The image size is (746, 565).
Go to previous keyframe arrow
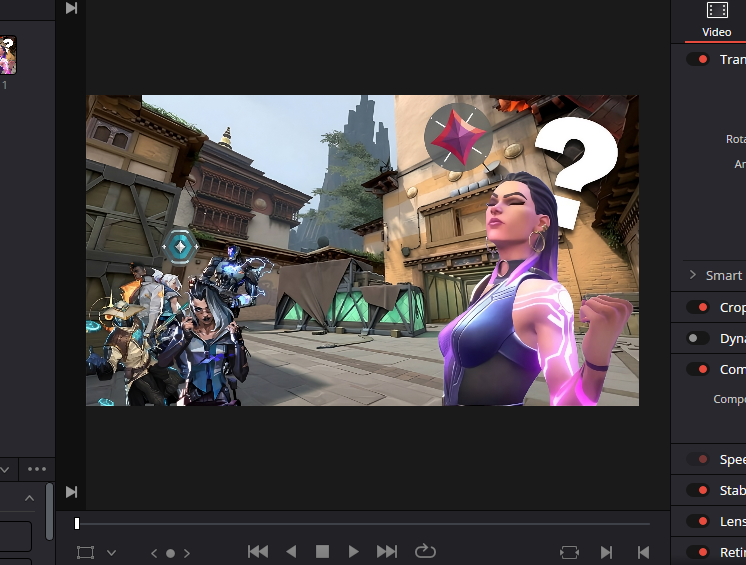(x=154, y=553)
